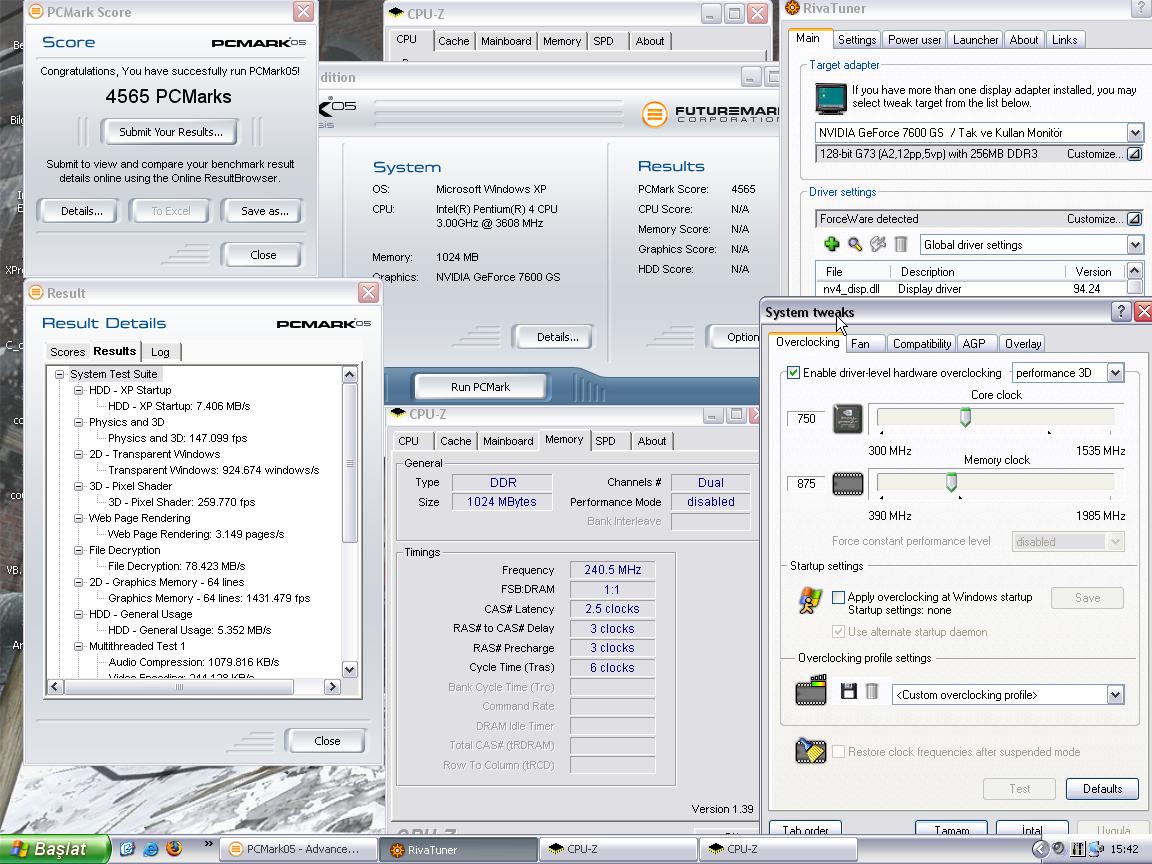This screenshot has height=864, width=1152.
Task: Click the overclocking profile video-card icon
Action: pyautogui.click(x=811, y=691)
